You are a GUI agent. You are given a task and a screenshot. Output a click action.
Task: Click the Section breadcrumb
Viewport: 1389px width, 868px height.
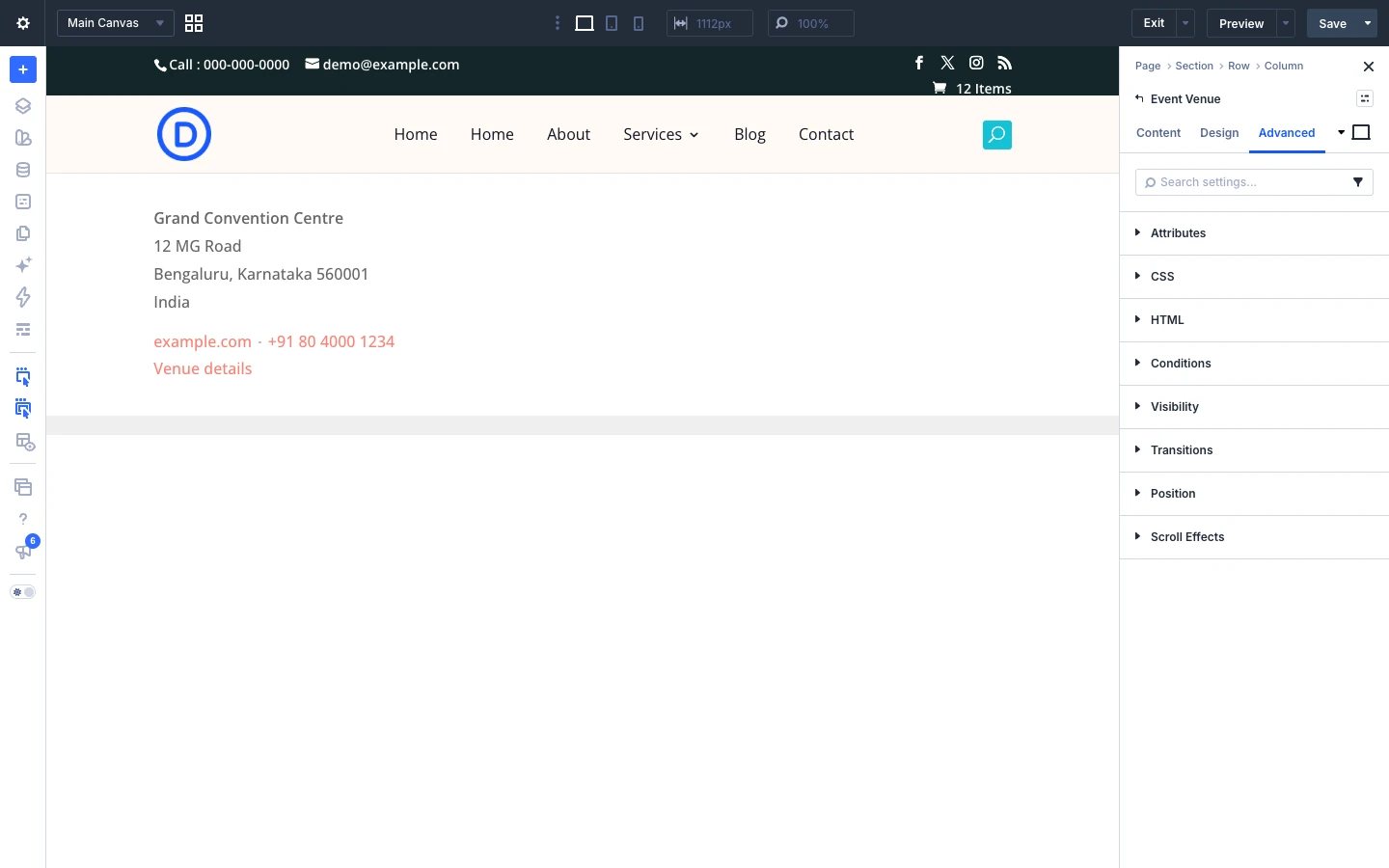(x=1194, y=66)
